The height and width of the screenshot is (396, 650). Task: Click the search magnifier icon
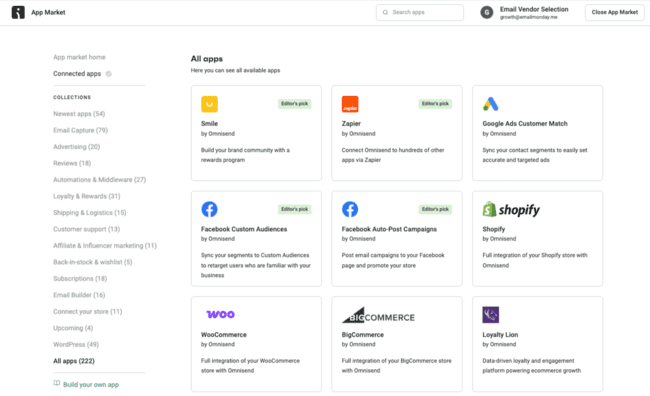pos(385,12)
